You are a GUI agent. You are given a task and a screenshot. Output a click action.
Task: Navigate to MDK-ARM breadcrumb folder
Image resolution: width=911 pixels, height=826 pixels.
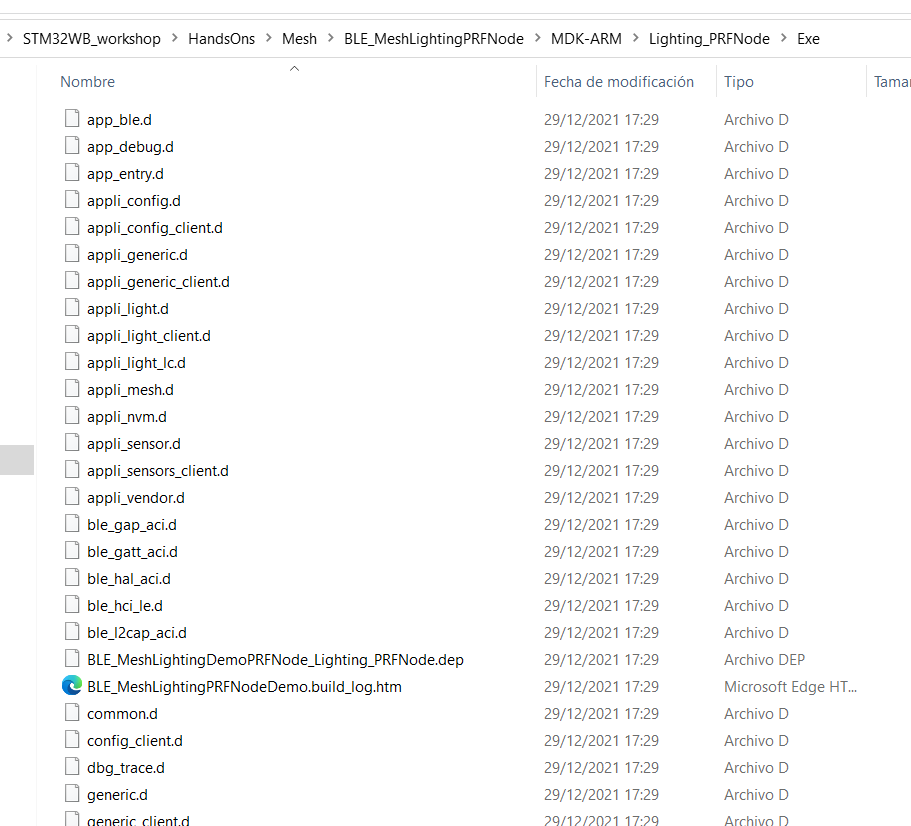click(x=586, y=39)
